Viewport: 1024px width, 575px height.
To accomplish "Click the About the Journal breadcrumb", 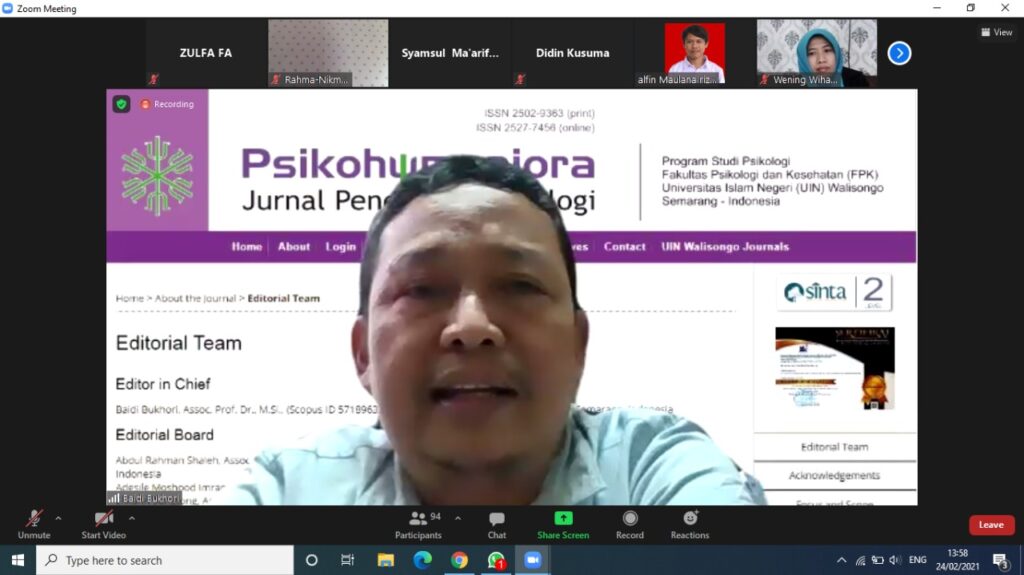I will coord(195,298).
